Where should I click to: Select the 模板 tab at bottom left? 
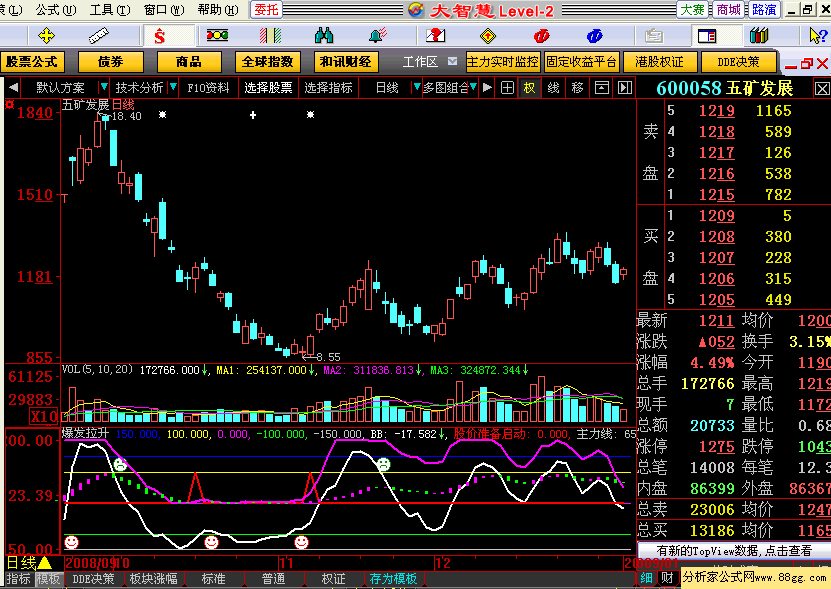[48, 579]
